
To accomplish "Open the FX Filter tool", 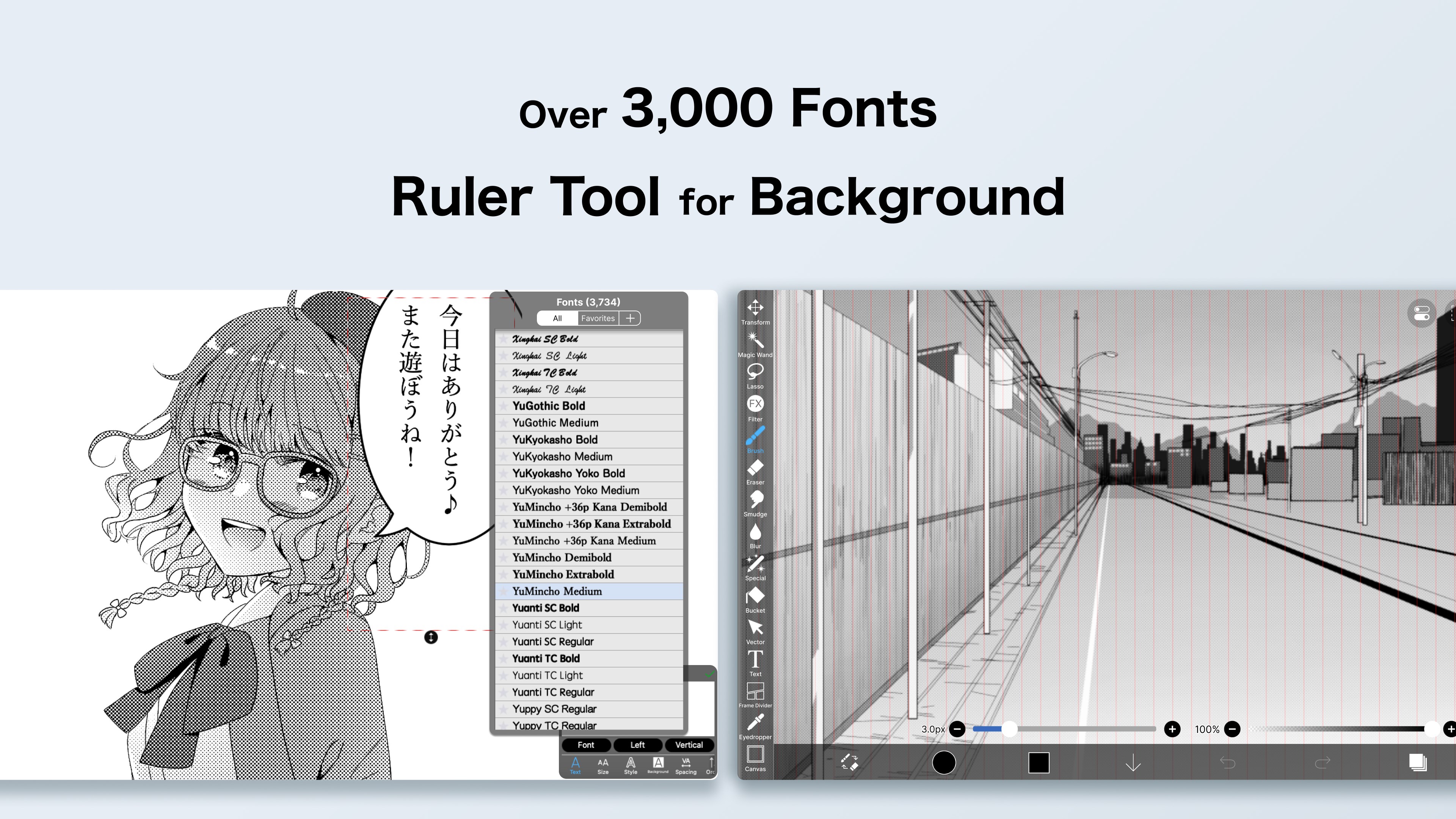I will pos(755,403).
